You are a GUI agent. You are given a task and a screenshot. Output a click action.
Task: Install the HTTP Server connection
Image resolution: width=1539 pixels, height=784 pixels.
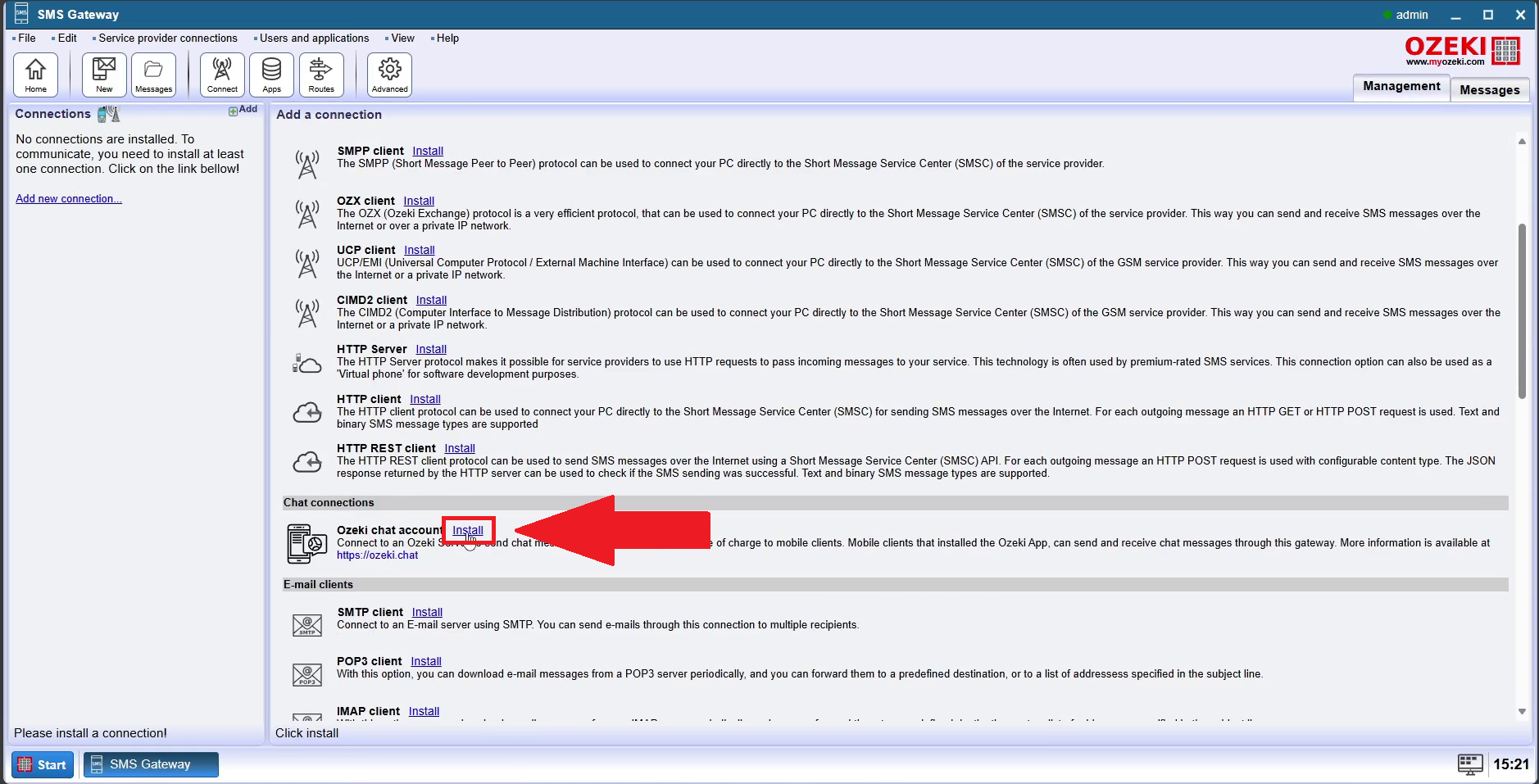[431, 350]
